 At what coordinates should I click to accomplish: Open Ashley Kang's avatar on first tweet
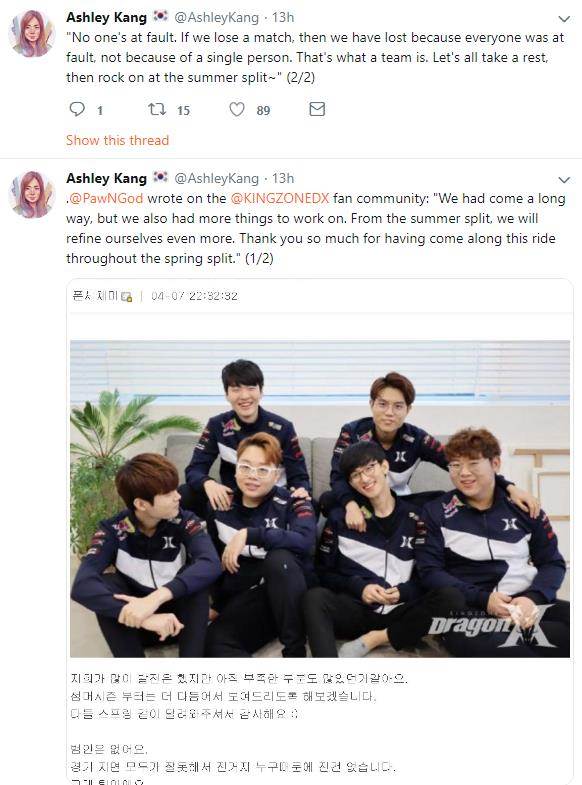[32, 34]
